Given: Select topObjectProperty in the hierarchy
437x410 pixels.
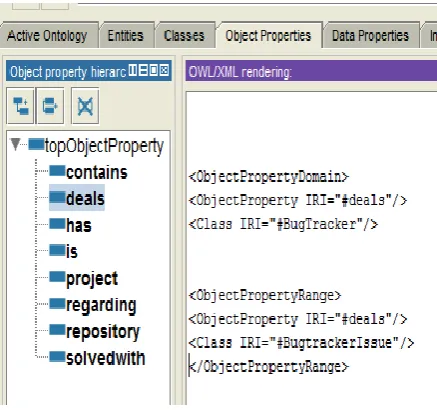Looking at the screenshot, I should tap(104, 146).
